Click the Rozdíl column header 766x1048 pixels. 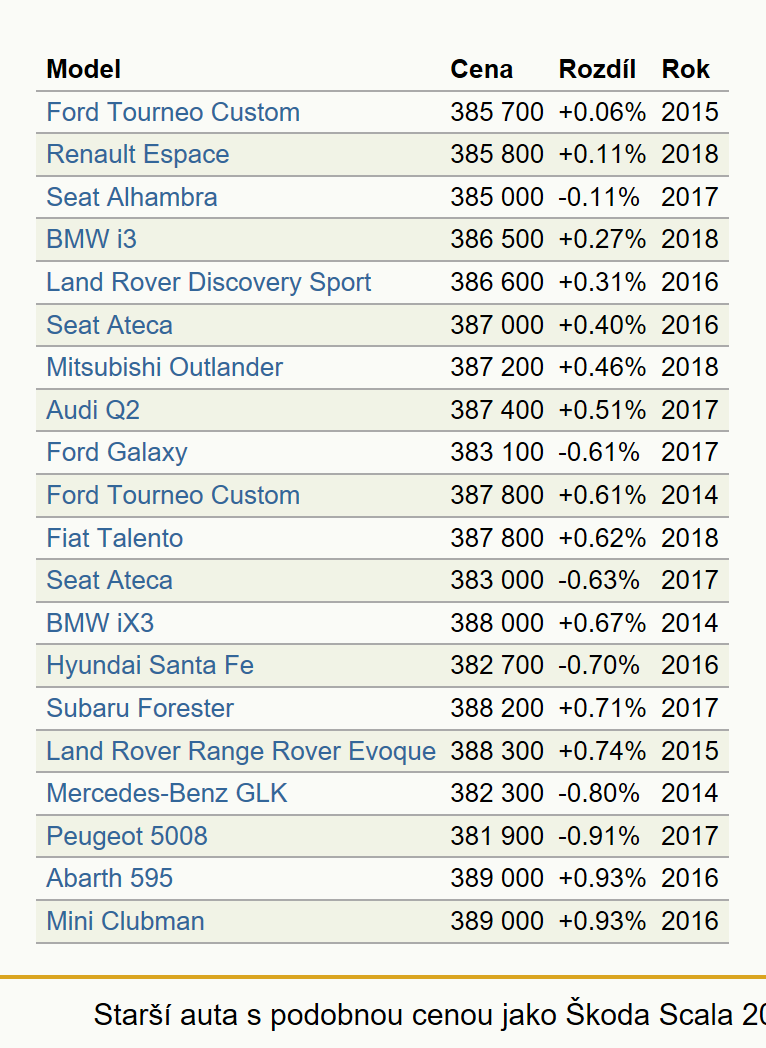[597, 70]
